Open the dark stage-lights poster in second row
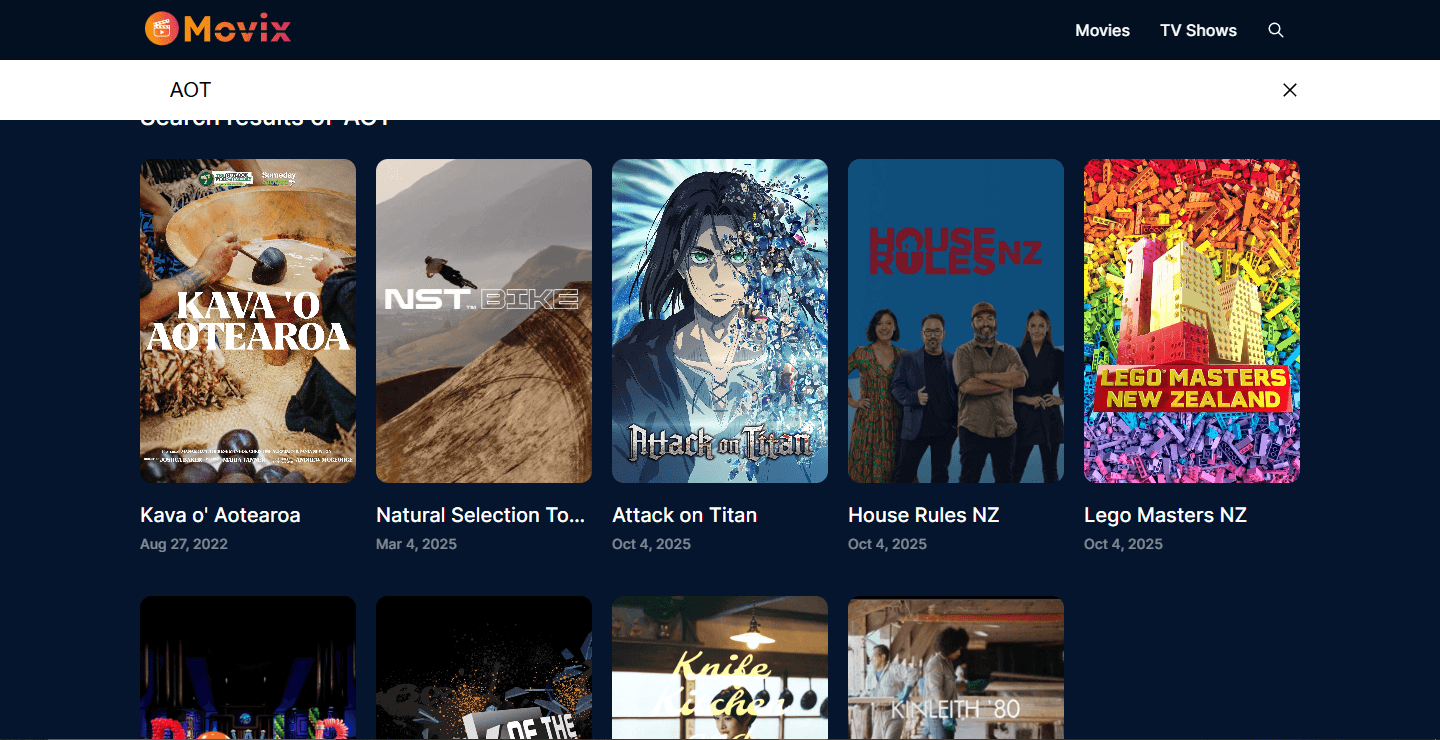 click(x=248, y=668)
